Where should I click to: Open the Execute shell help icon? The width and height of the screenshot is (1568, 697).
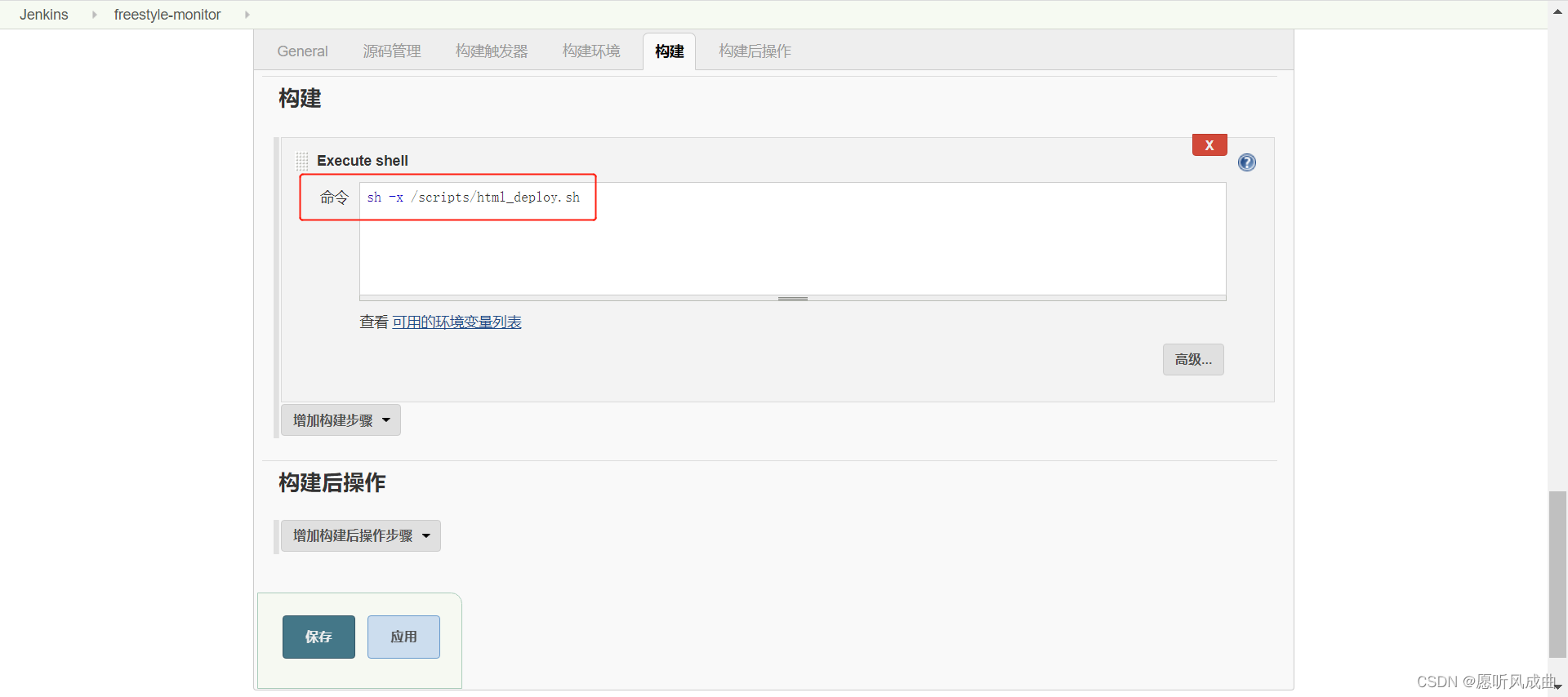pos(1247,162)
